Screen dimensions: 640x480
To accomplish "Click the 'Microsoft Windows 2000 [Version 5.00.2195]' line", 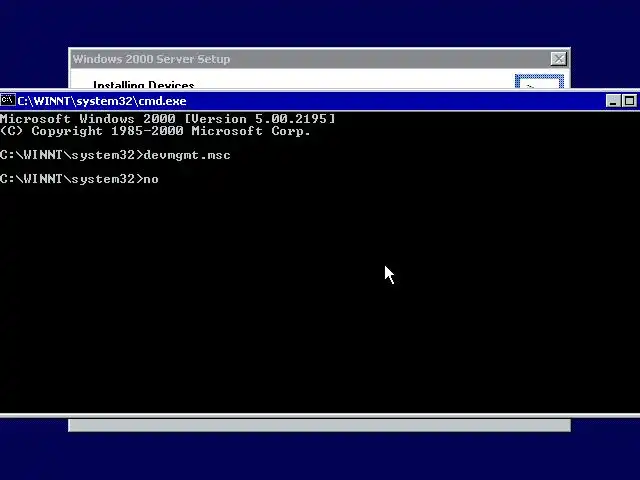I will point(167,119).
